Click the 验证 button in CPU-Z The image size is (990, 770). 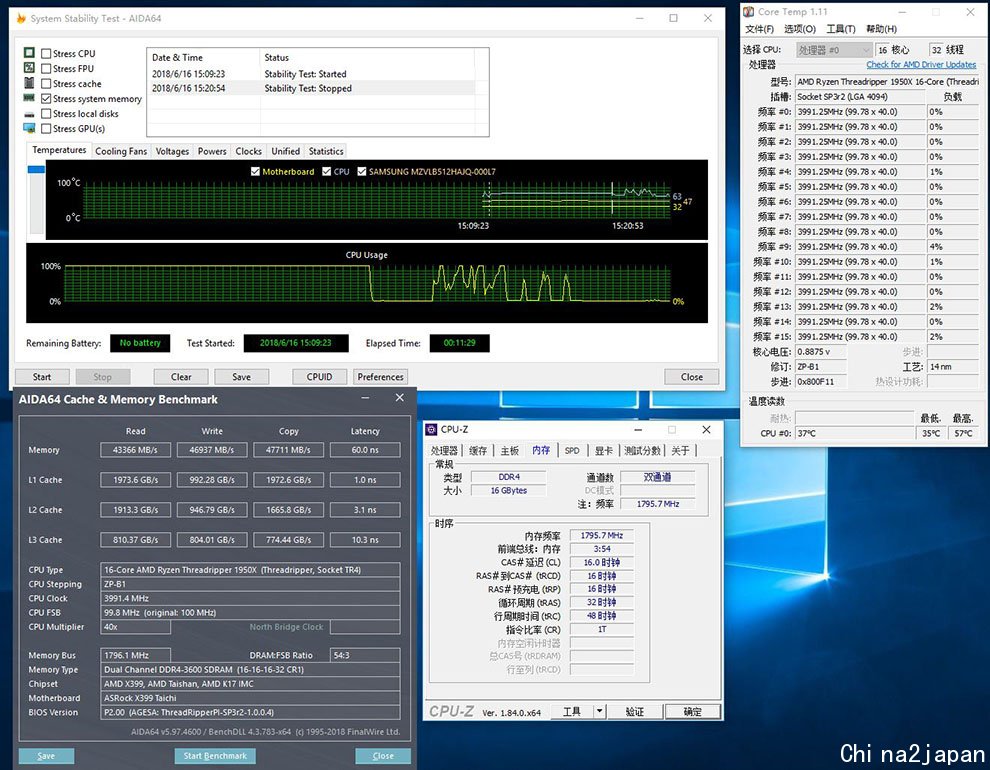(x=635, y=711)
